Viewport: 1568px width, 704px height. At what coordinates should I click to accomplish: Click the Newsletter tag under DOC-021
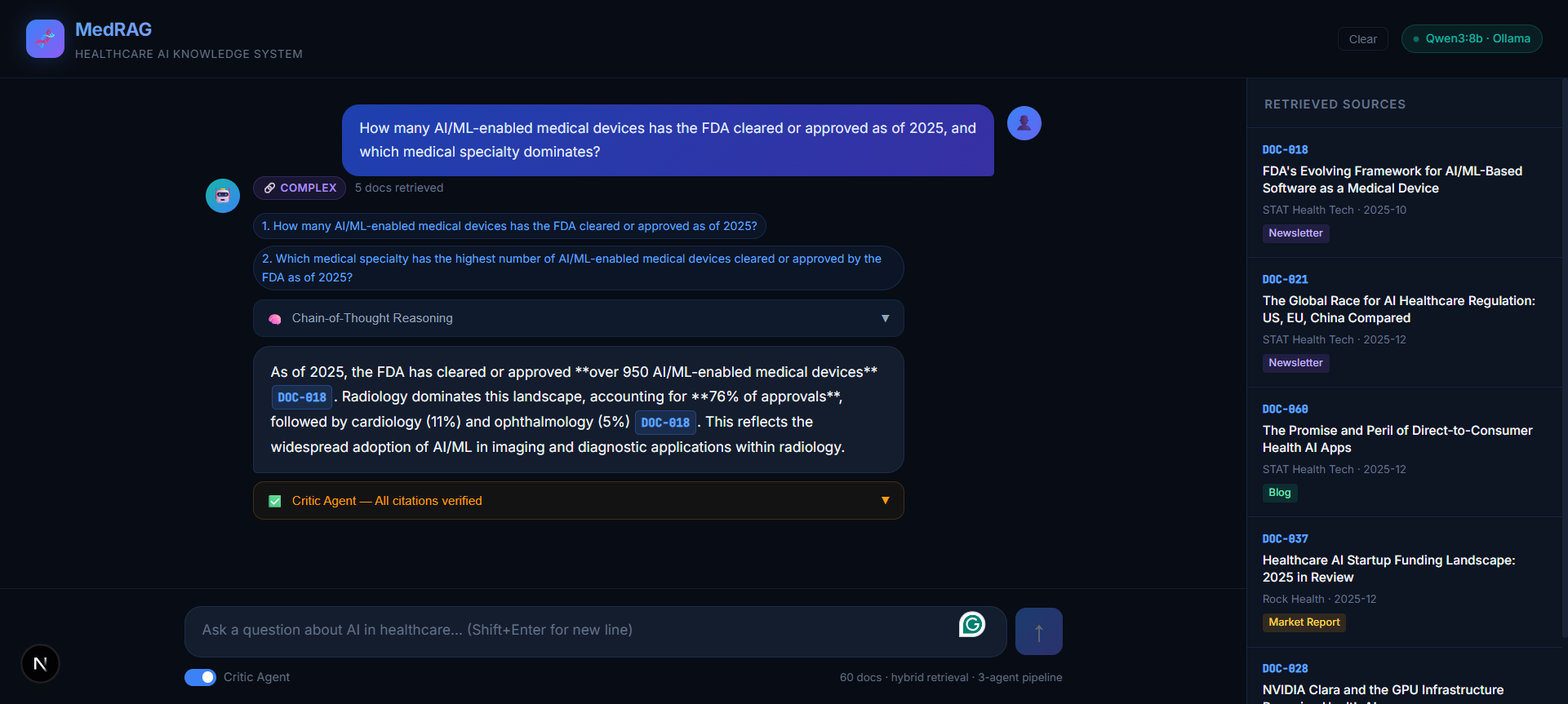1295,362
